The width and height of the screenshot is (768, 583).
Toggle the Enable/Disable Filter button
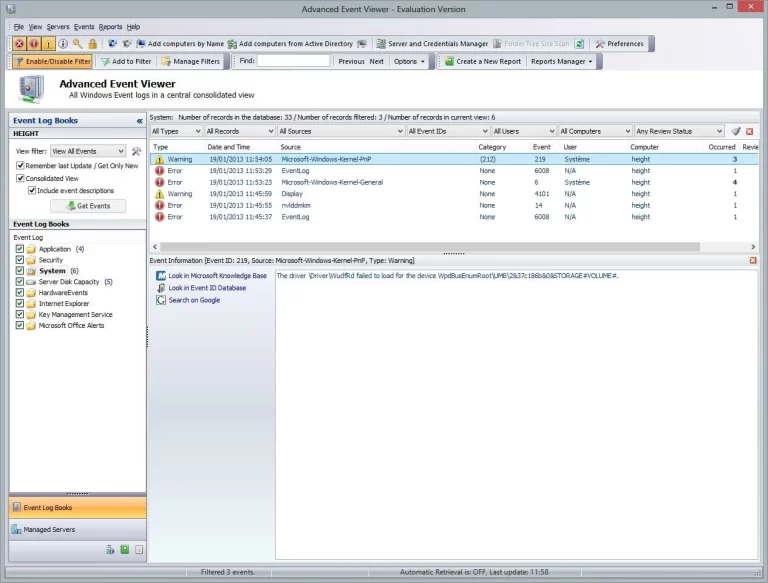(52, 61)
